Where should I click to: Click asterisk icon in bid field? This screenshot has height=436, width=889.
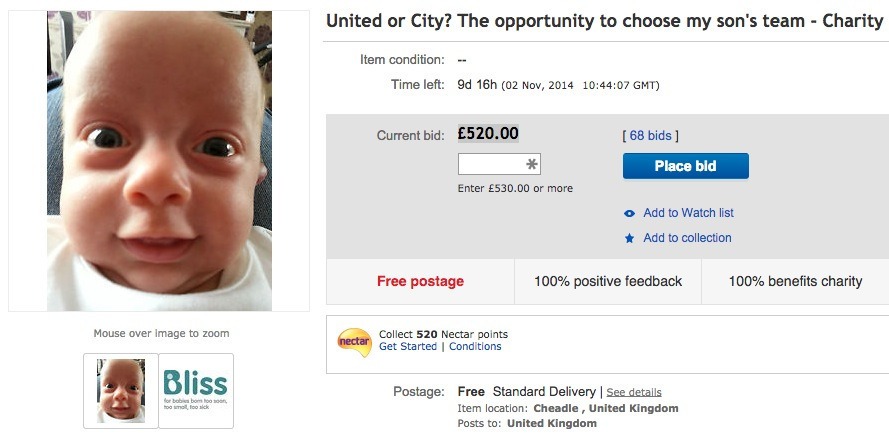point(532,164)
